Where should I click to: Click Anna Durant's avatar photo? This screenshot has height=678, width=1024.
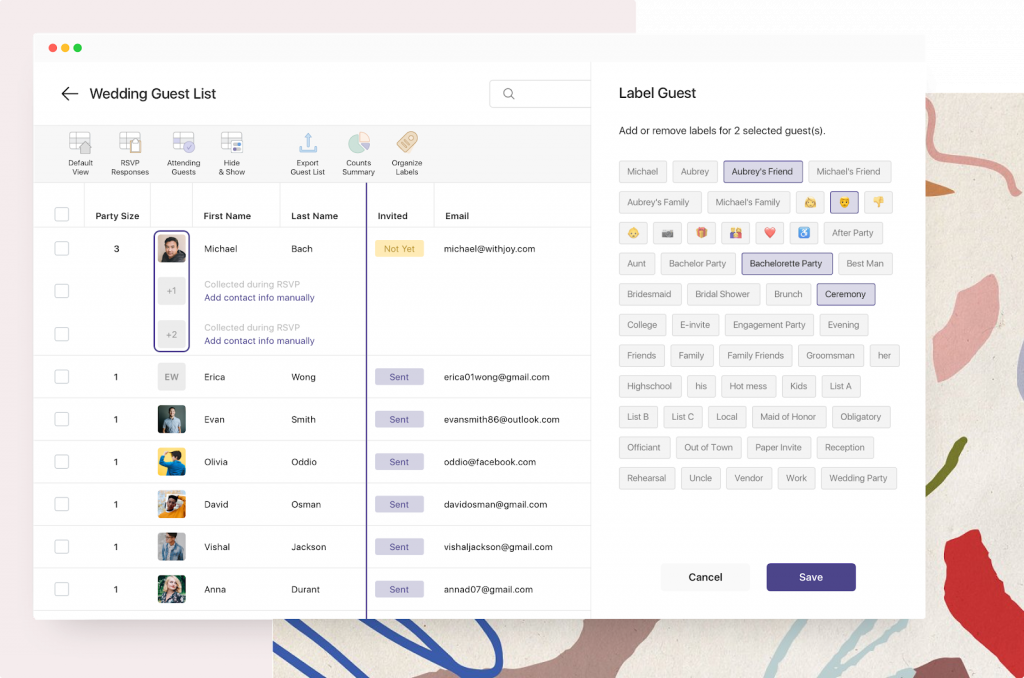pos(172,589)
